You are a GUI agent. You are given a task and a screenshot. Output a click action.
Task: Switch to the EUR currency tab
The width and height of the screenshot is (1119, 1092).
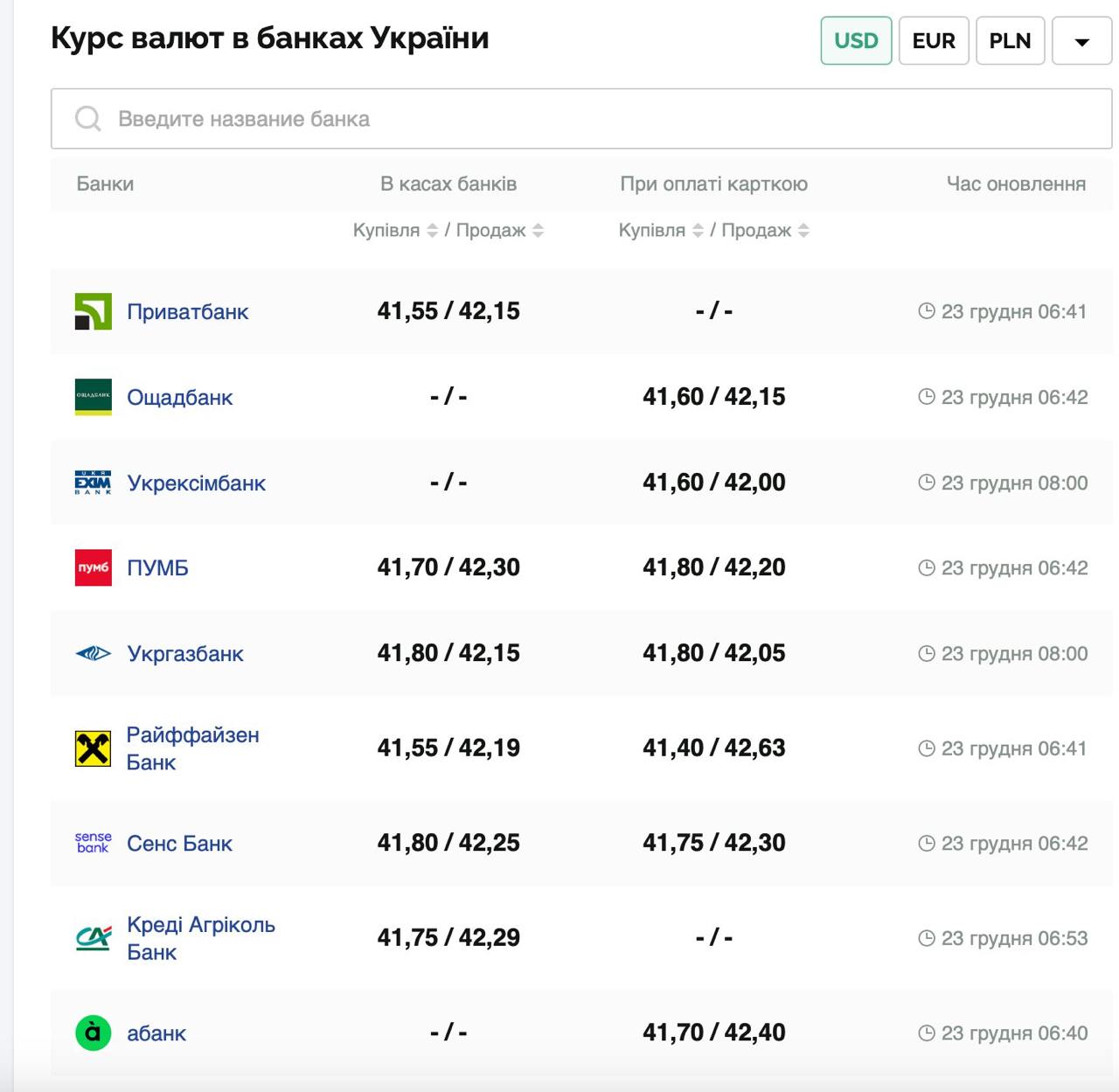tap(934, 41)
